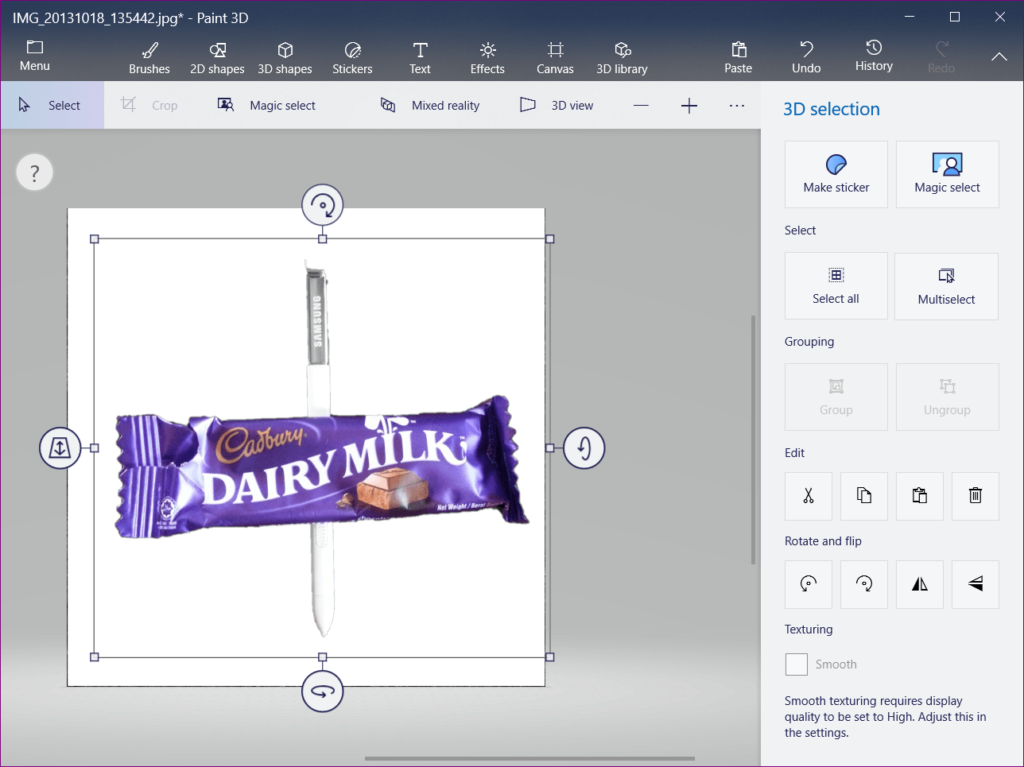Click the top-left selection resize handle
1024x767 pixels.
tap(95, 239)
